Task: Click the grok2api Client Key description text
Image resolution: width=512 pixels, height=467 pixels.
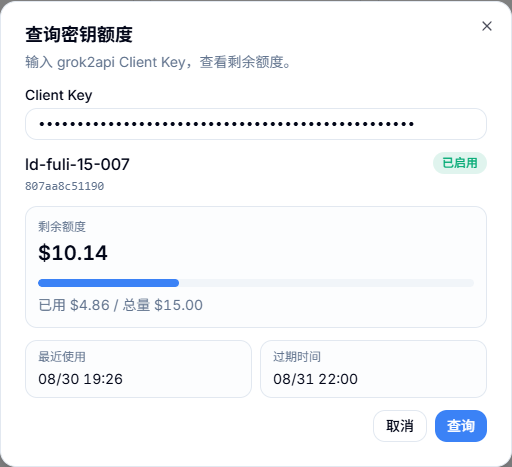Action: [158, 62]
